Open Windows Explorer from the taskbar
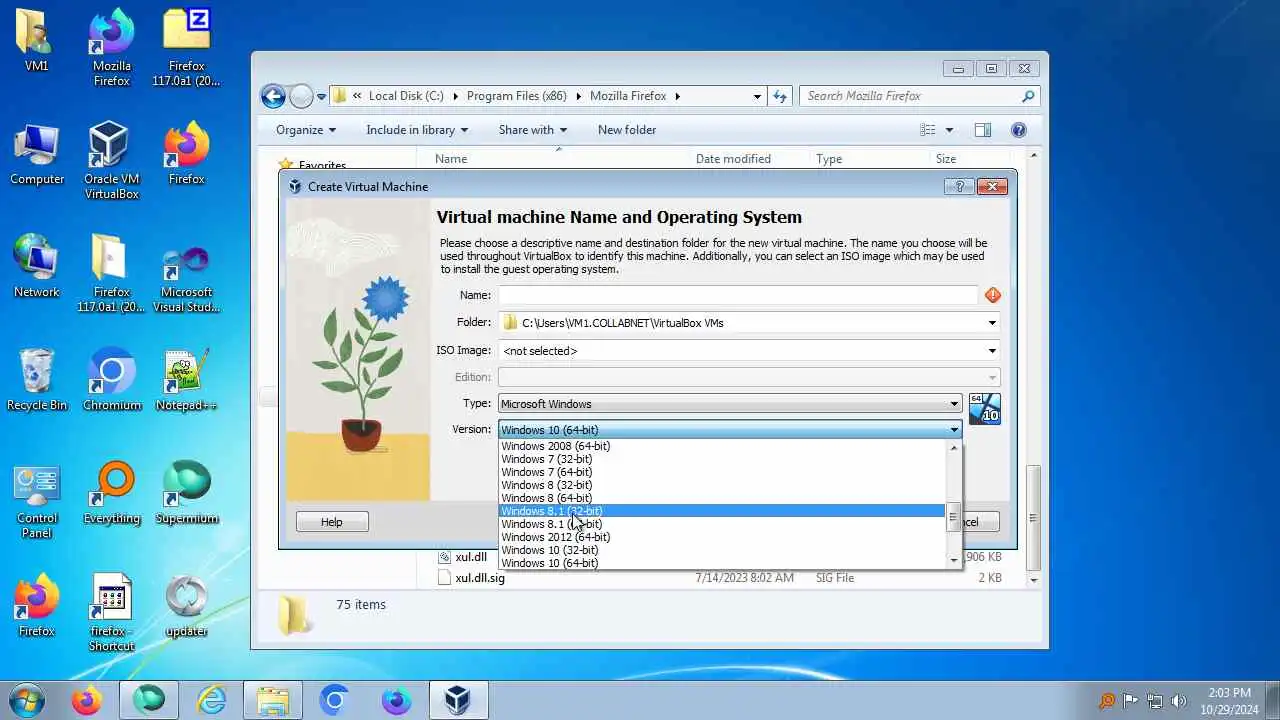Viewport: 1280px width, 720px height. coord(273,700)
